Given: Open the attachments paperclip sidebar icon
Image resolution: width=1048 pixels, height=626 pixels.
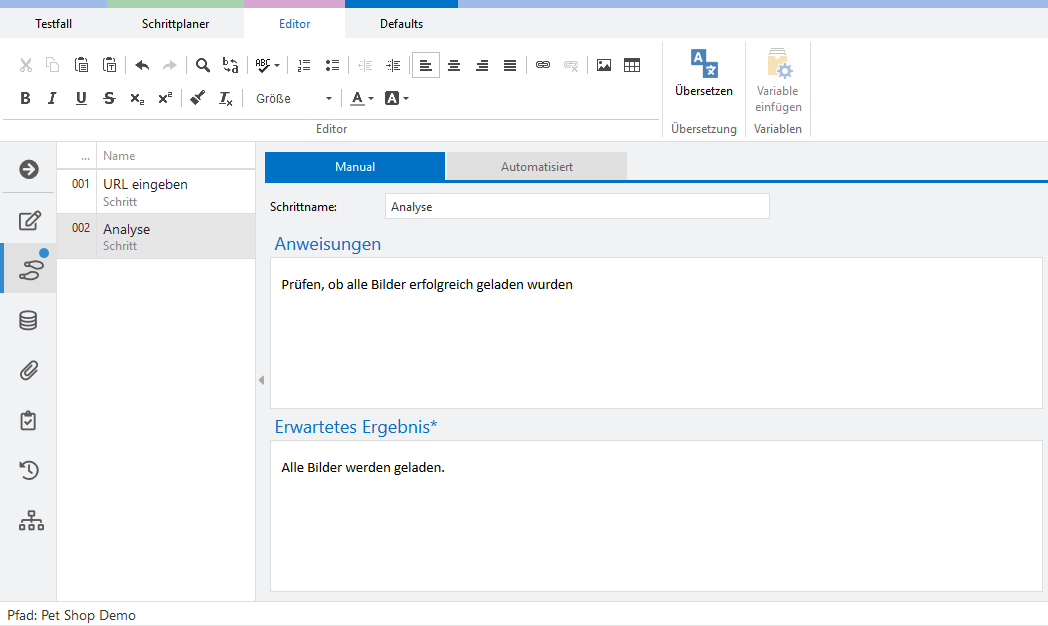Looking at the screenshot, I should (x=29, y=371).
